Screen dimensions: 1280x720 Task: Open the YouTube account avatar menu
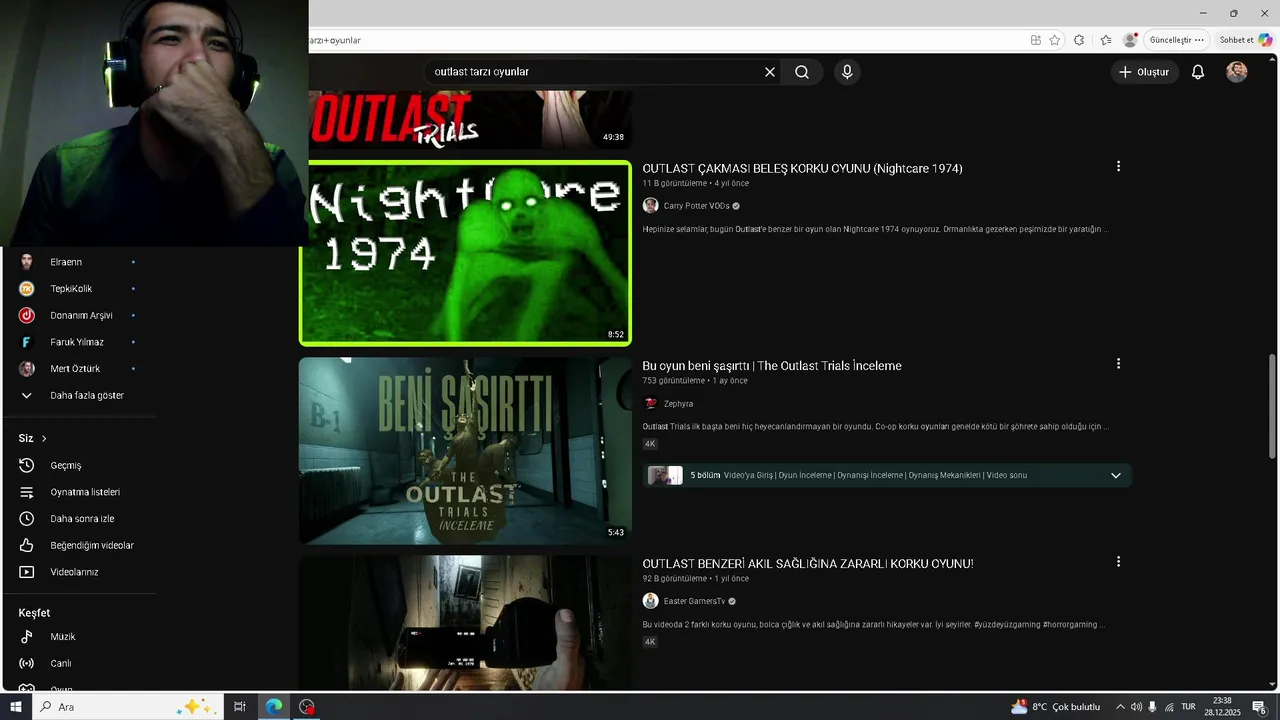(1237, 72)
